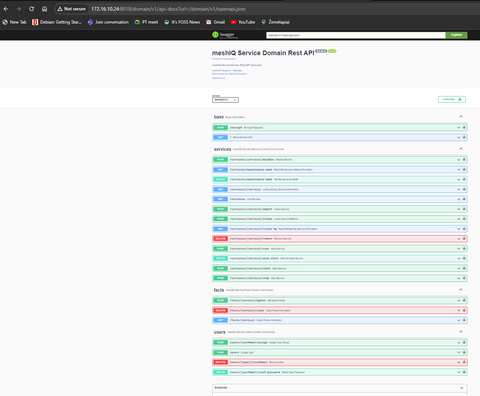480x396 pixels.
Task: Open the Servers dropdown
Action: (x=225, y=100)
